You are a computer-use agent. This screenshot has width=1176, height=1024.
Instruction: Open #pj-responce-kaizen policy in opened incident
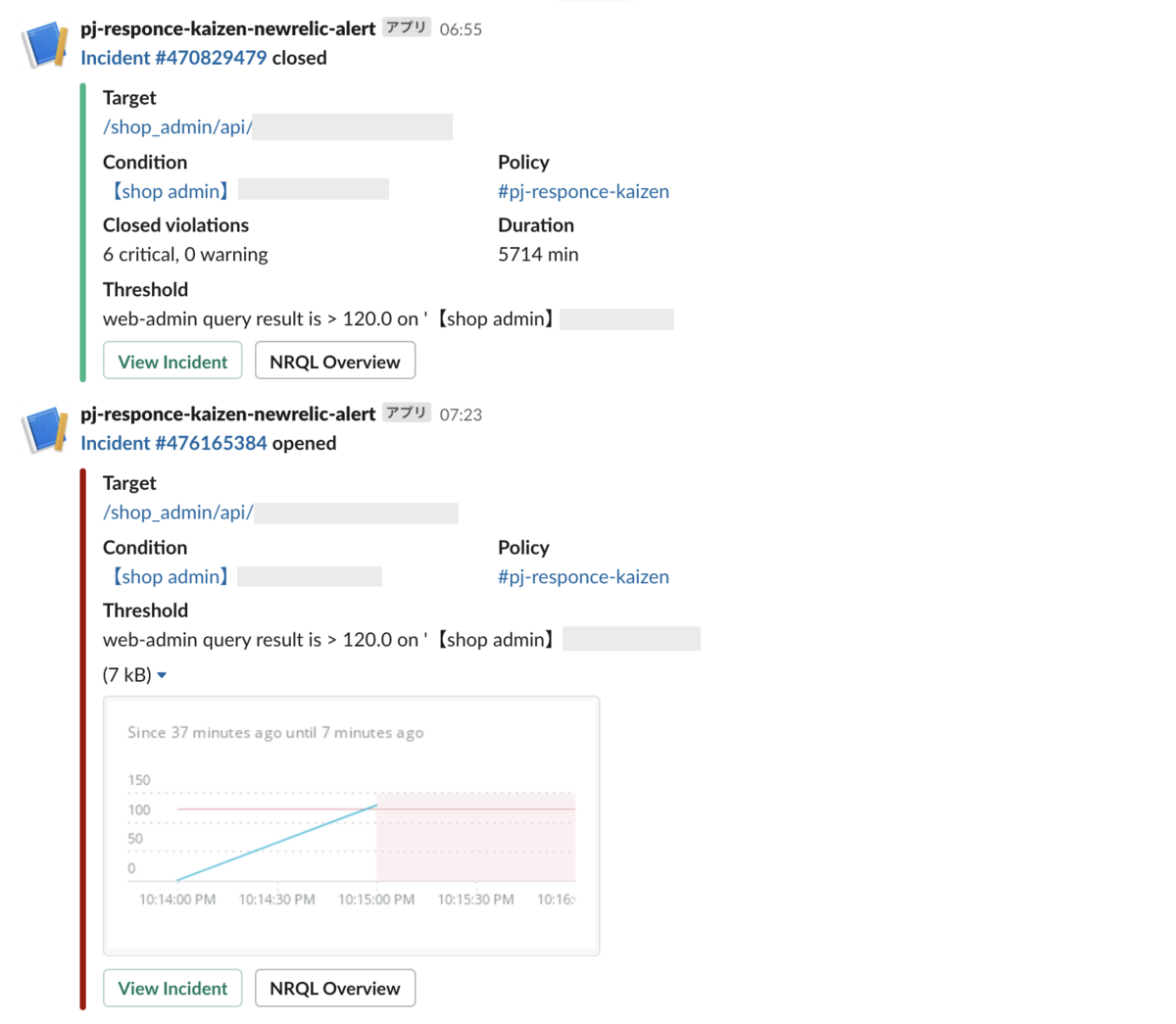pos(583,576)
